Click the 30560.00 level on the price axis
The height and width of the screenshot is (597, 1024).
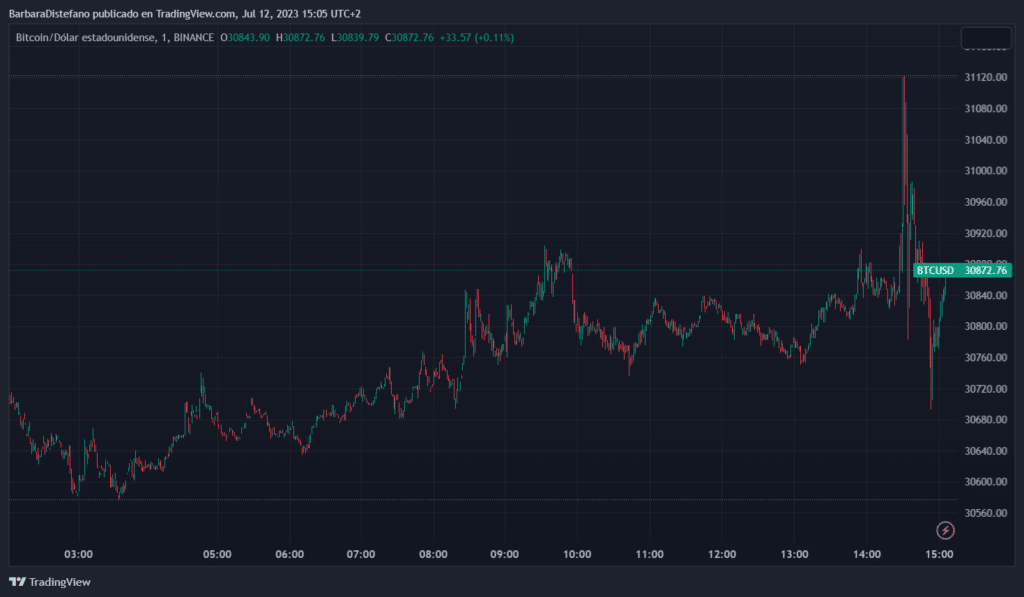986,513
